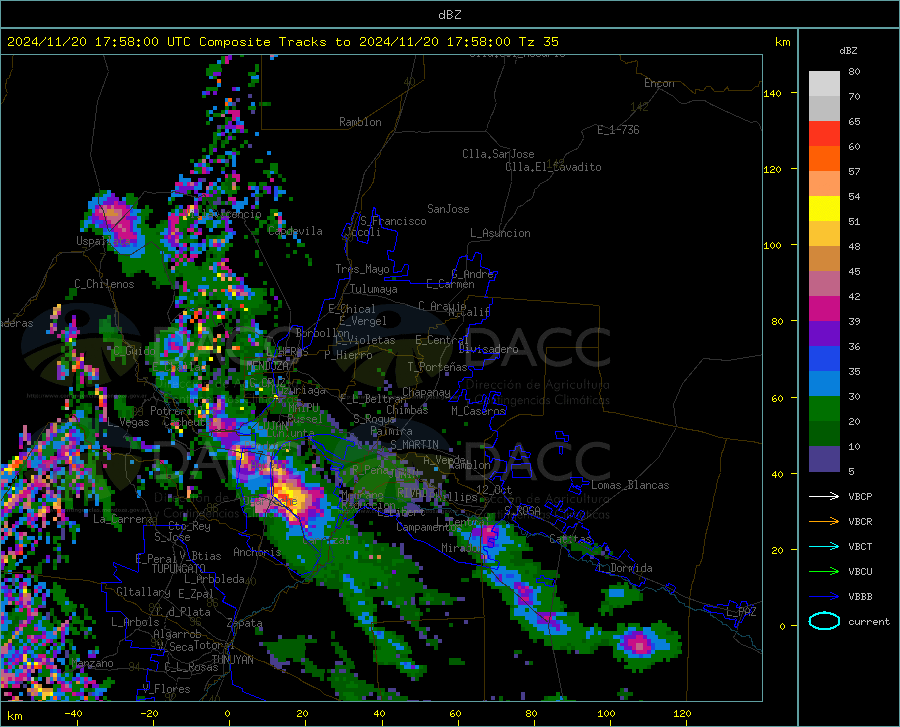The width and height of the screenshot is (900, 727).
Task: Click the MENDOZA city label
Action: (x=267, y=366)
